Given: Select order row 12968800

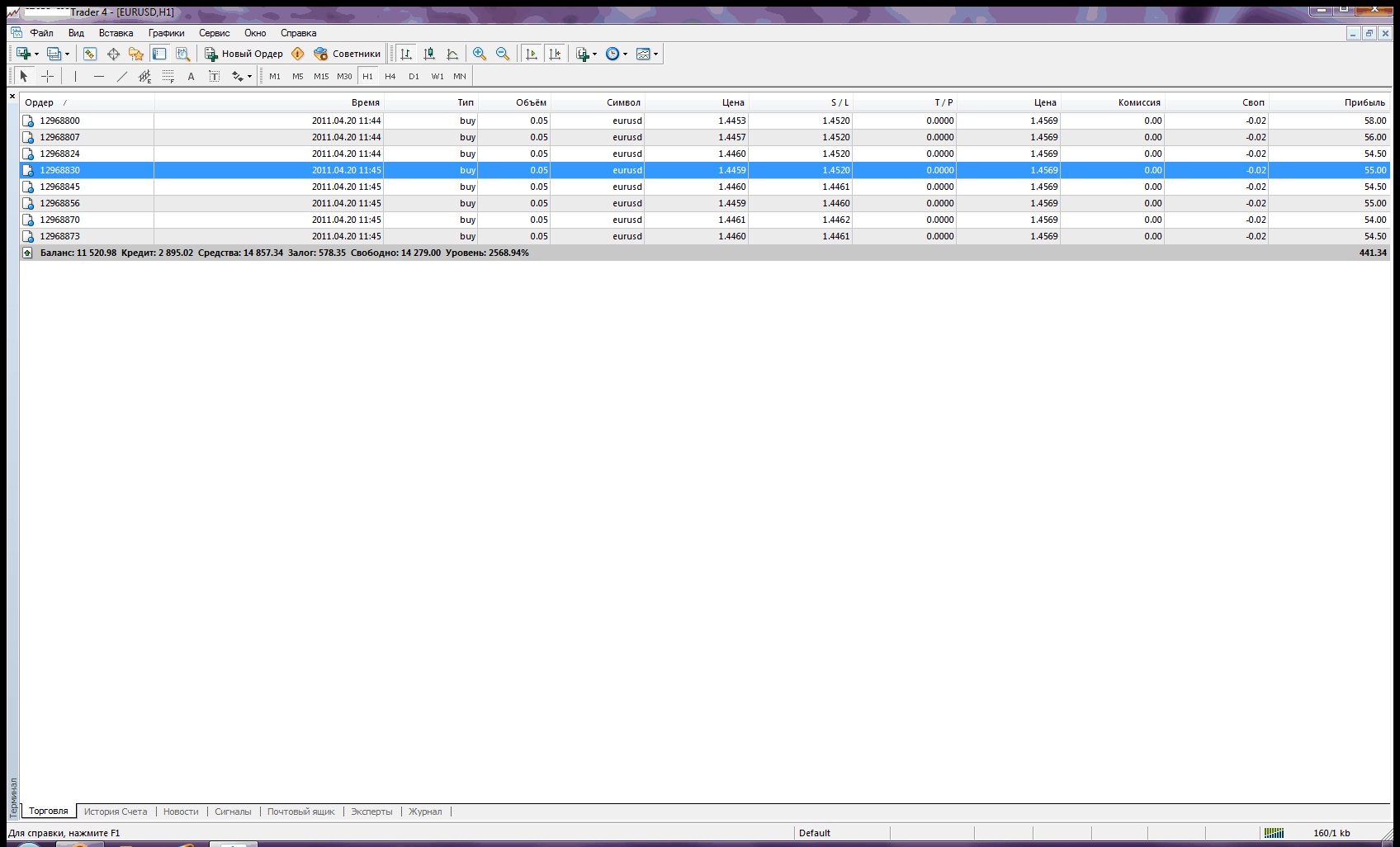Looking at the screenshot, I should pos(705,121).
